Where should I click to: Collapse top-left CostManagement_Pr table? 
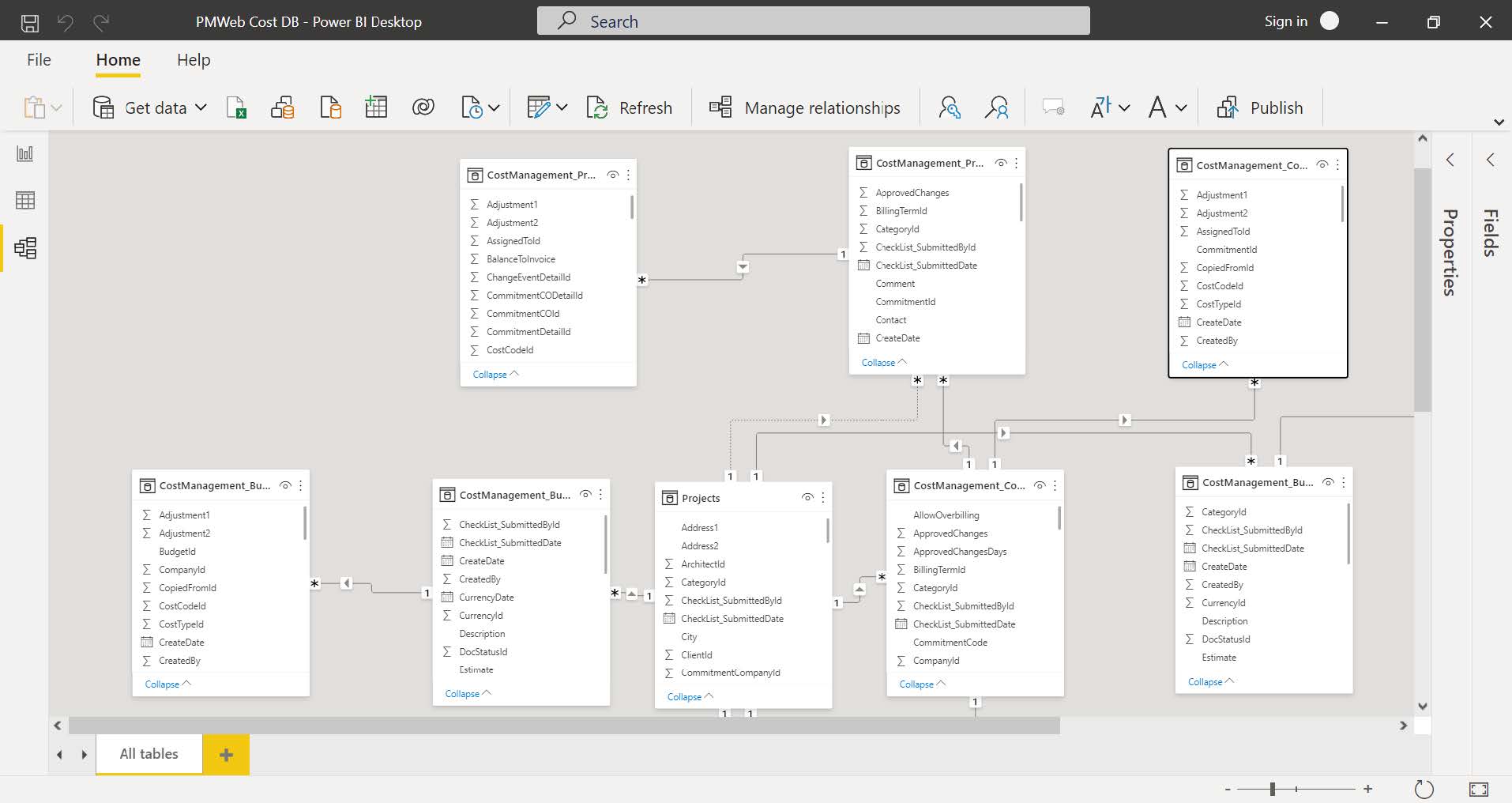pyautogui.click(x=496, y=374)
